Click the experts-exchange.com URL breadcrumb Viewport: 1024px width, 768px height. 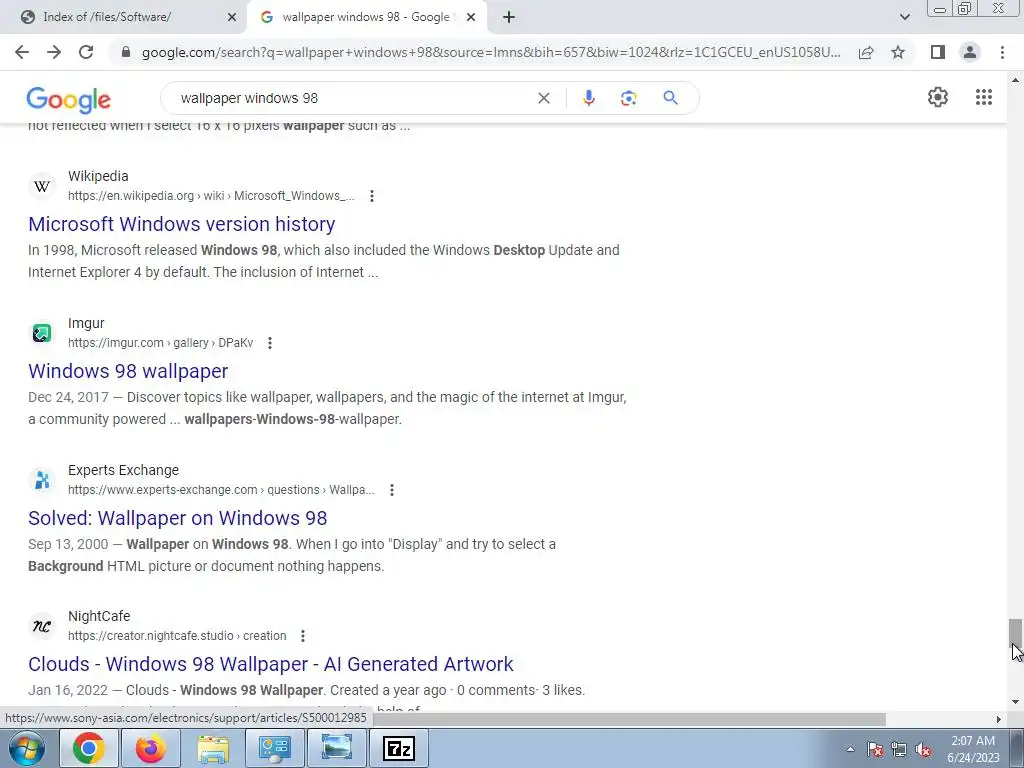[x=221, y=490]
